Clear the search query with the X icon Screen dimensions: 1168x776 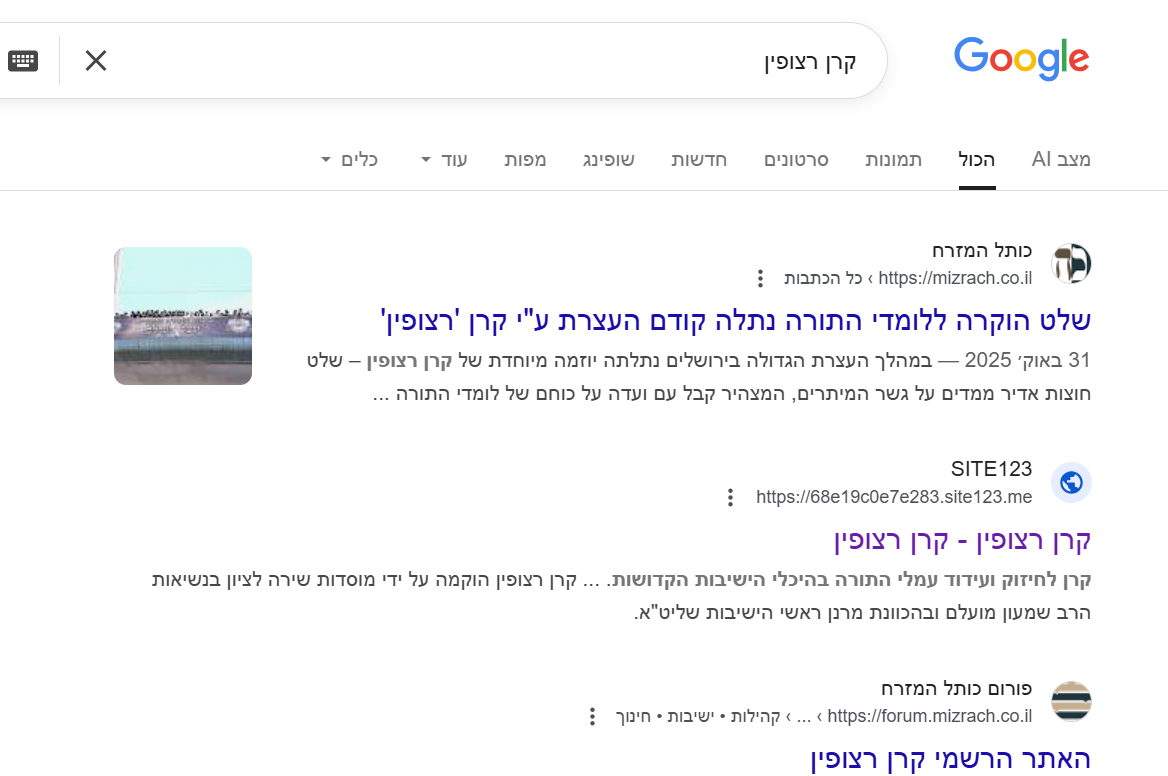click(x=96, y=60)
